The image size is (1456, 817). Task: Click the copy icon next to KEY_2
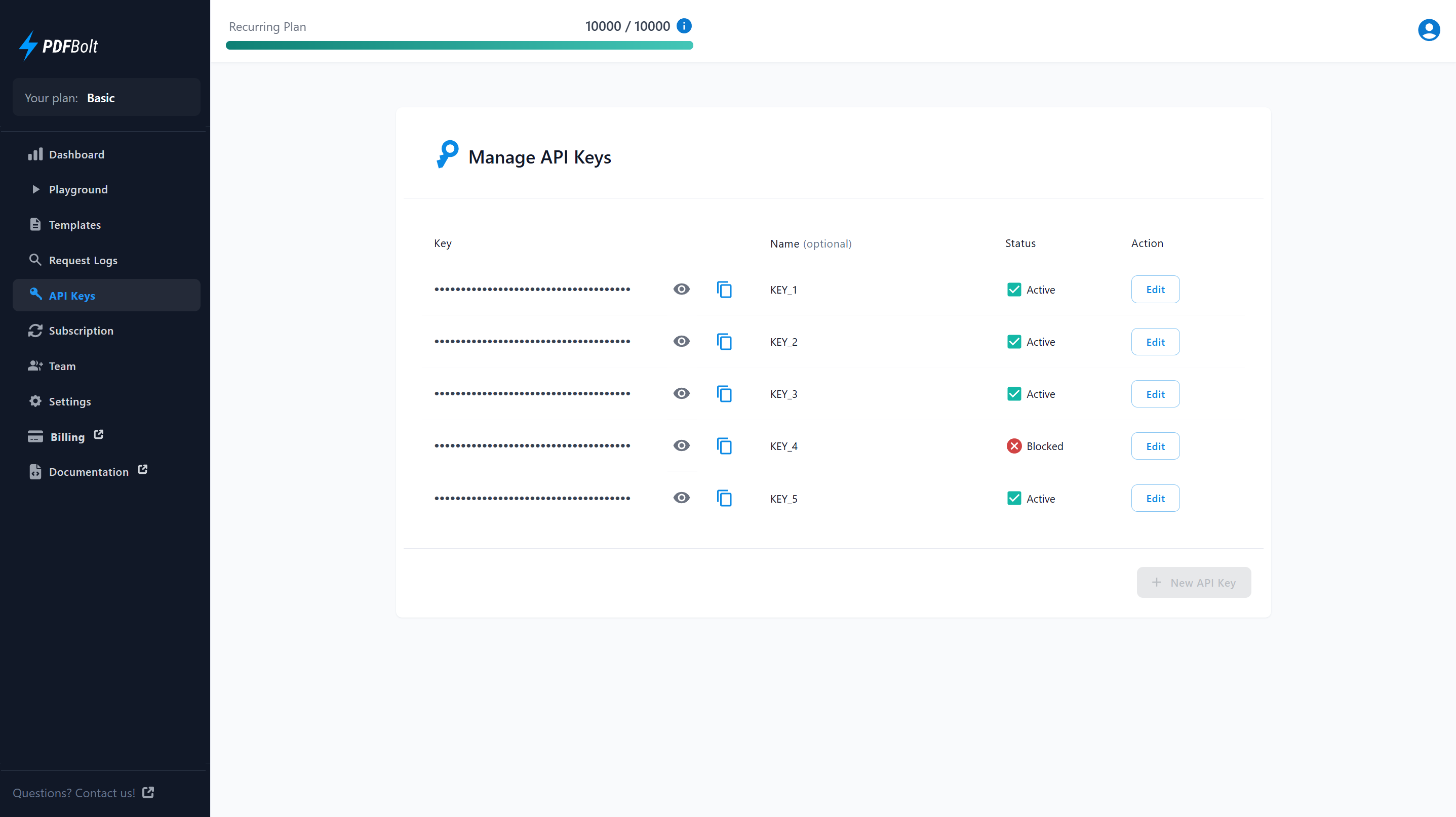(724, 342)
